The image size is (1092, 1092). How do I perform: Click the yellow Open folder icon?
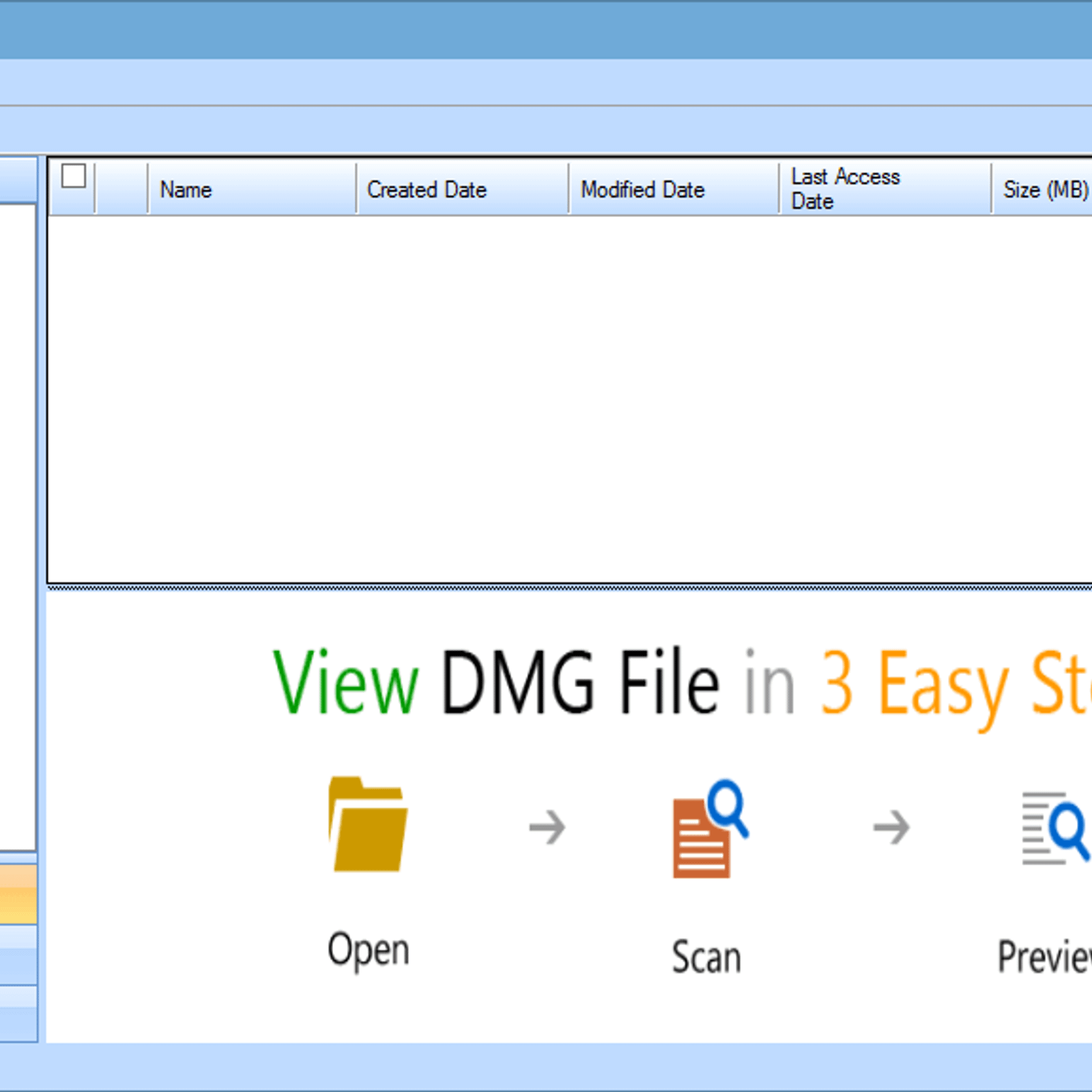[368, 824]
